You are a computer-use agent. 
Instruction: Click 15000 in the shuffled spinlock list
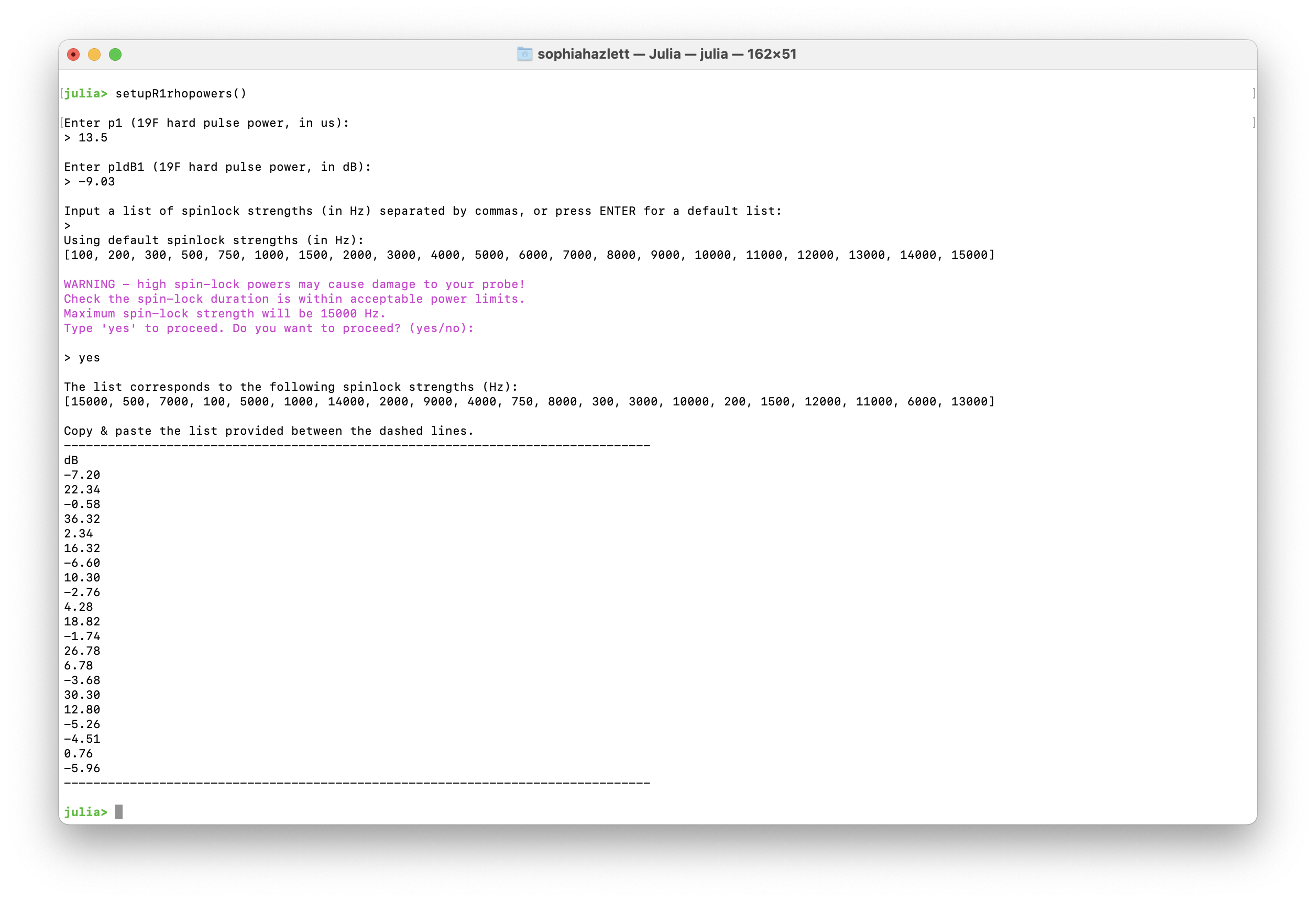tap(89, 401)
